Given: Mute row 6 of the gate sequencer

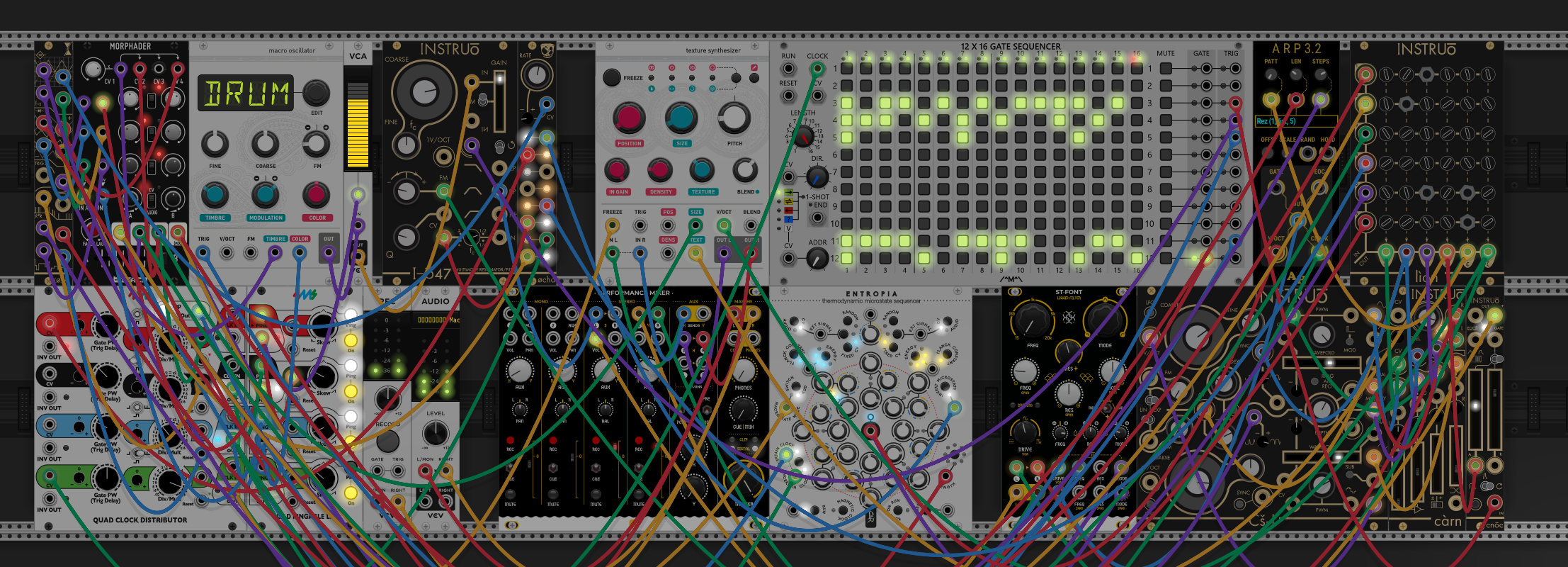Looking at the screenshot, I should pyautogui.click(x=1166, y=155).
